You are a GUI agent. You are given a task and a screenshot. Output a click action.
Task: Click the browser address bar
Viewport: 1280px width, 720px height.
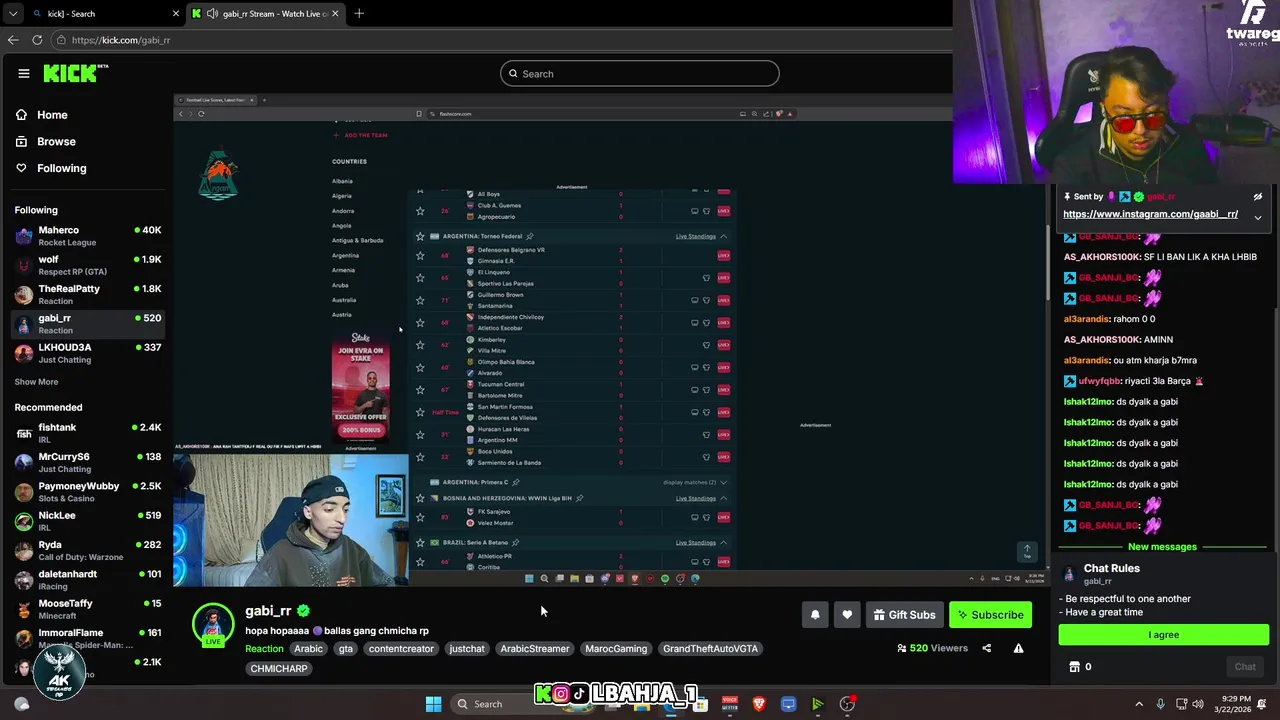pyautogui.click(x=500, y=40)
